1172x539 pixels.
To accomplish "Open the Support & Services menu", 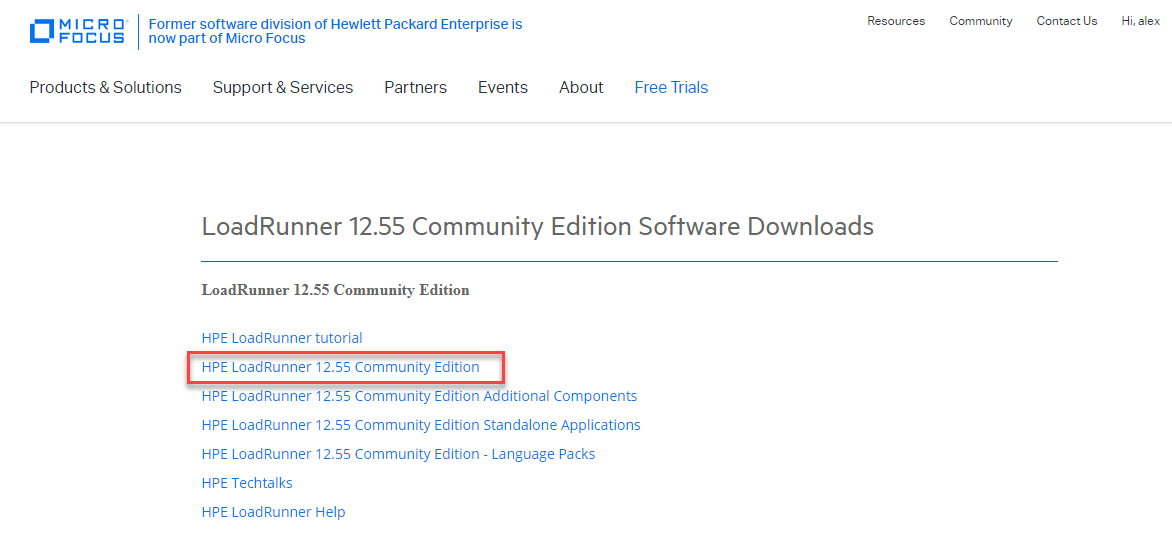I will 282,88.
